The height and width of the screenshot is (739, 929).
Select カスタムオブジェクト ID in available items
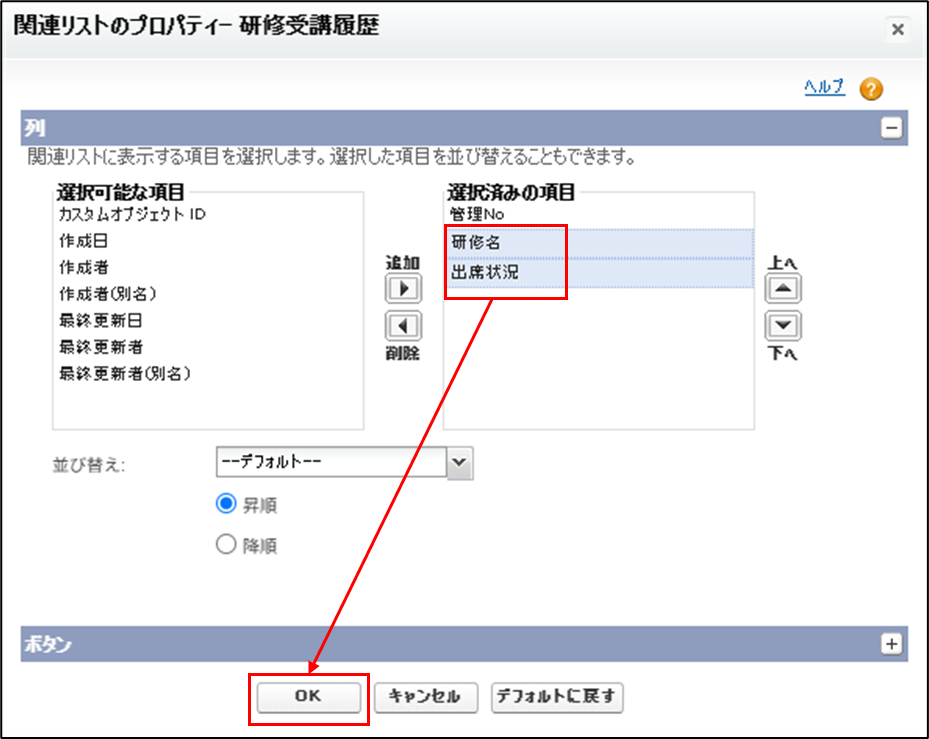131,214
